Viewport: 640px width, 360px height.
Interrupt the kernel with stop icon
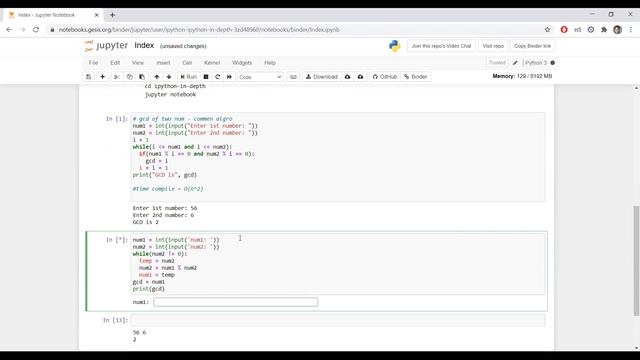pyautogui.click(x=206, y=77)
